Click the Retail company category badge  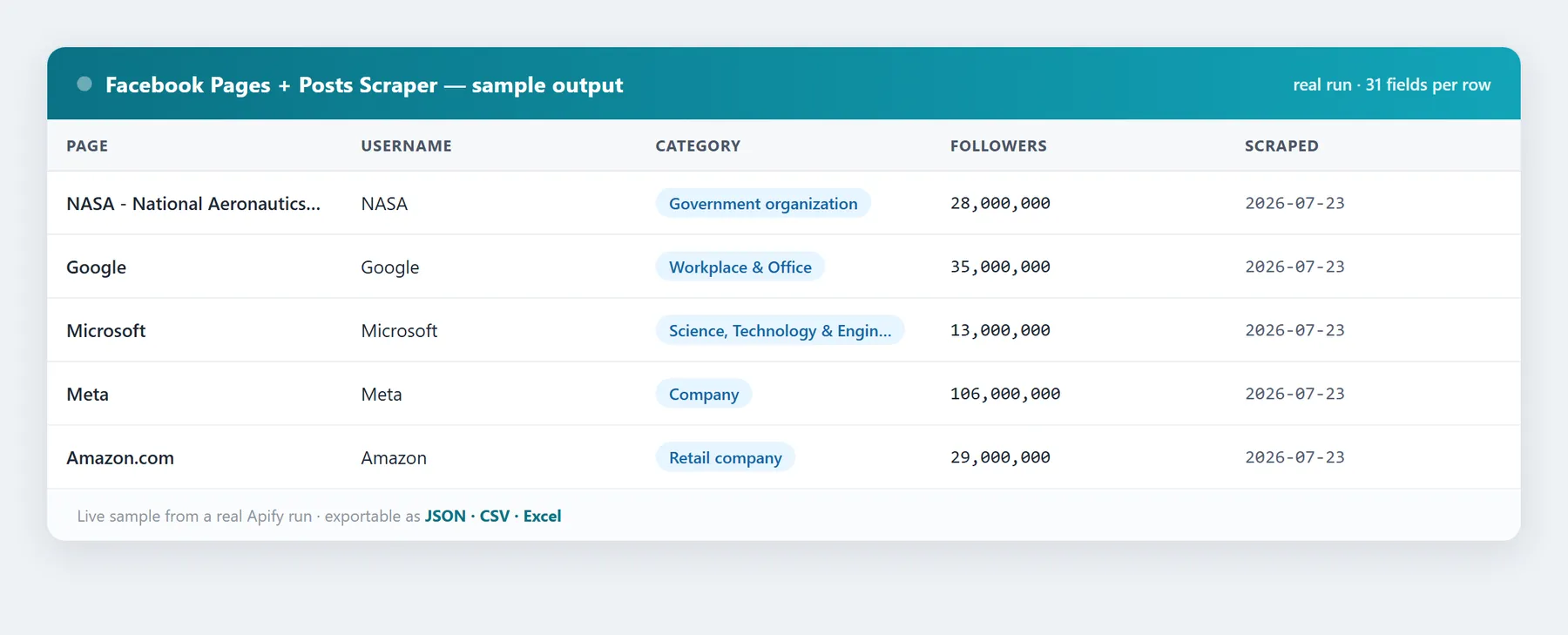click(x=725, y=457)
